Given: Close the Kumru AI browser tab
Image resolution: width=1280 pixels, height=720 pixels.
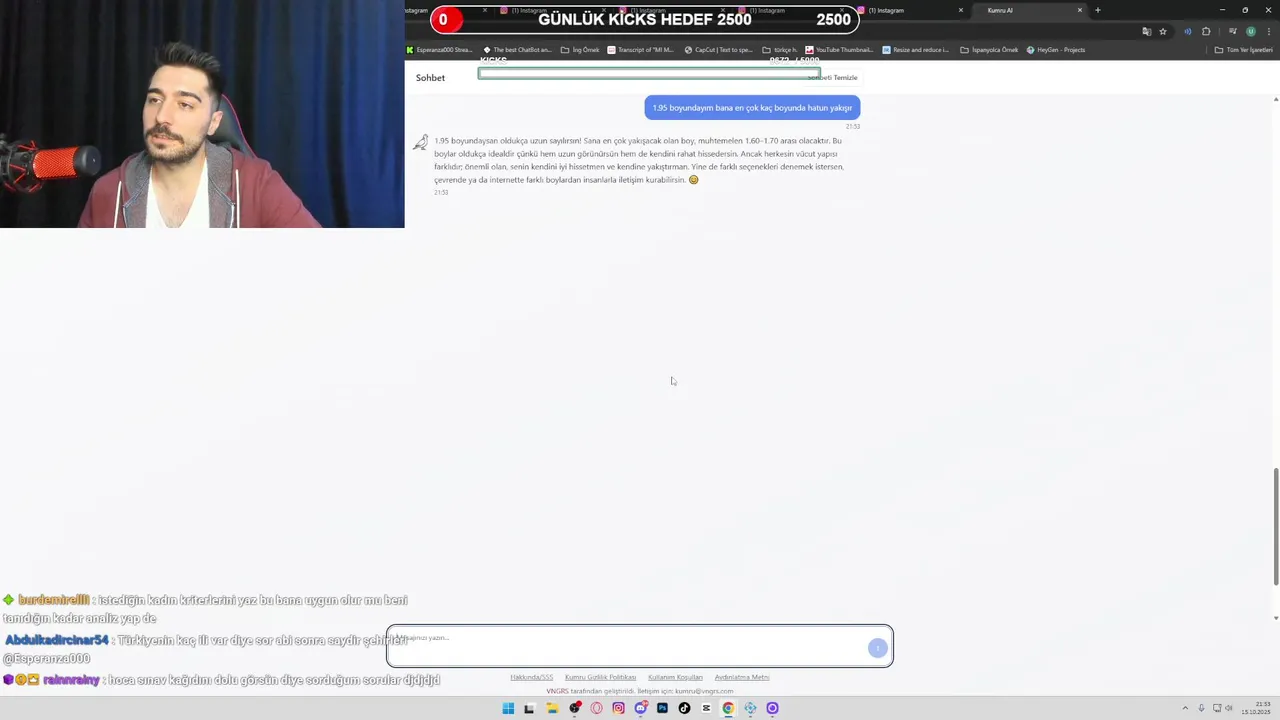Looking at the screenshot, I should click(x=1079, y=10).
